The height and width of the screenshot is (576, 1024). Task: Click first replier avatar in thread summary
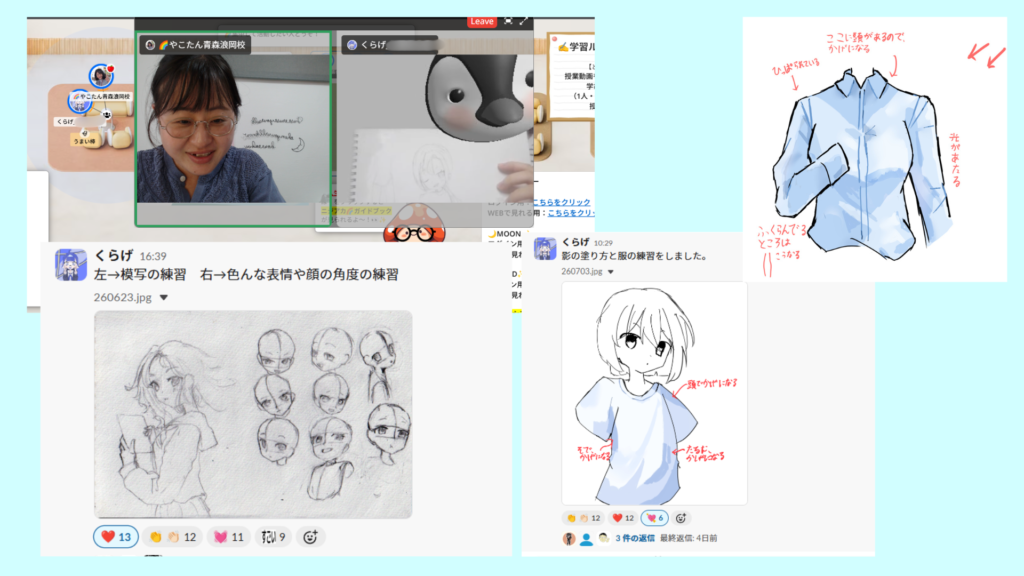pos(569,539)
